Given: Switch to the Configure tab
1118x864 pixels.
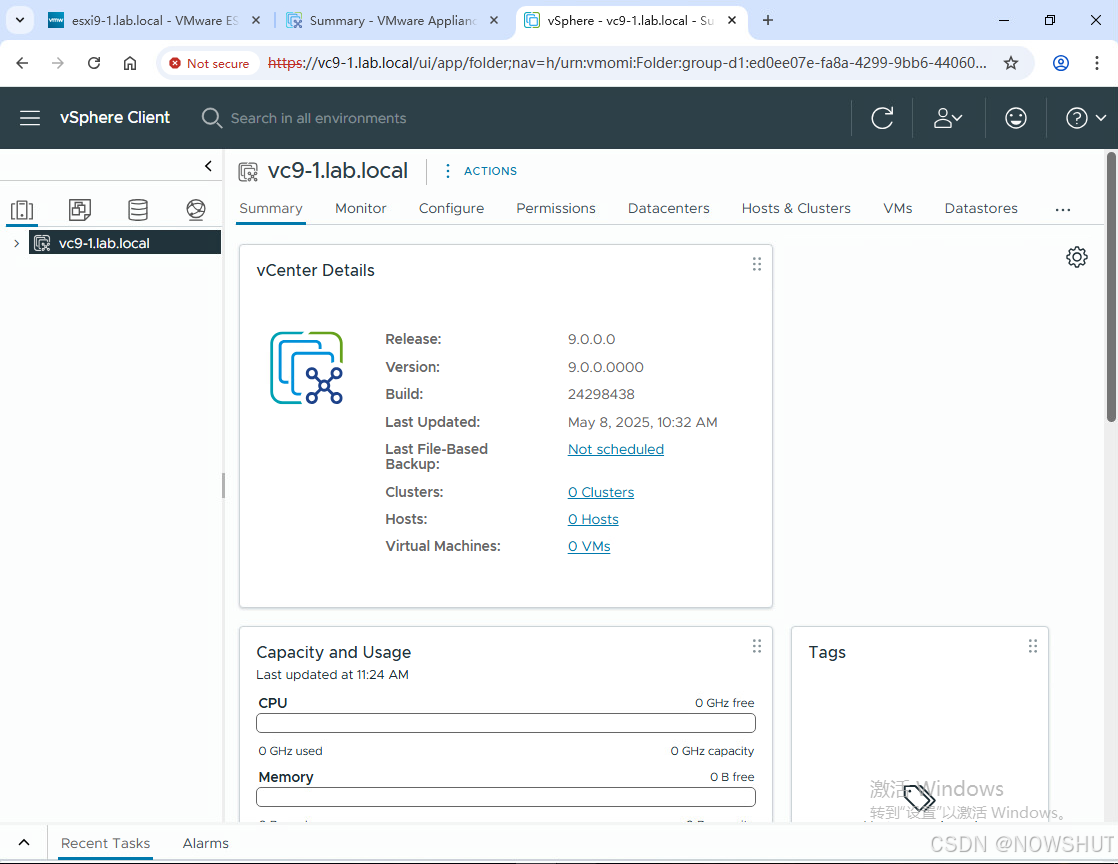Looking at the screenshot, I should tap(451, 208).
